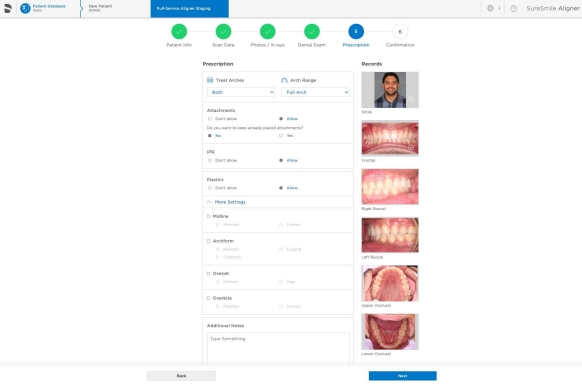Viewport: 582px width, 384px height.
Task: Collapse the More Settings section
Action: click(226, 202)
